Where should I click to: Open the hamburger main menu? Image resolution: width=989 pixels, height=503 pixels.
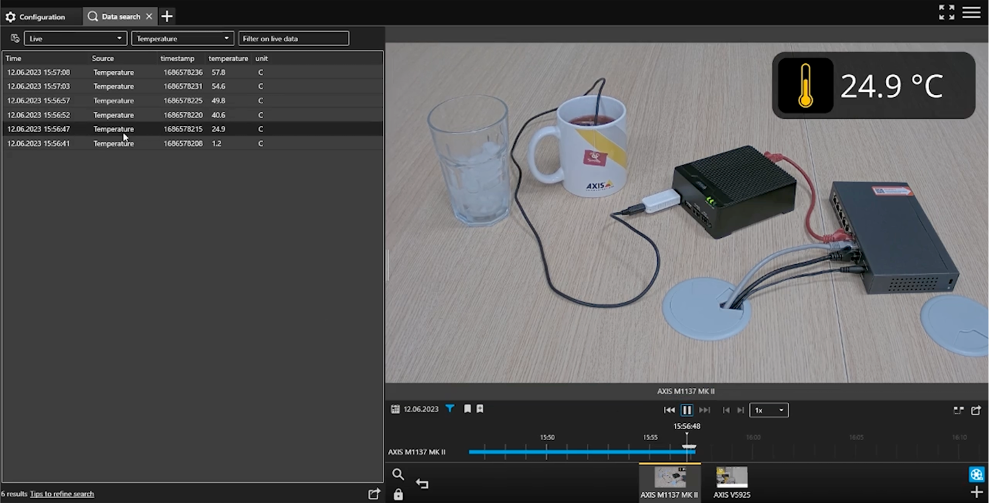click(971, 12)
